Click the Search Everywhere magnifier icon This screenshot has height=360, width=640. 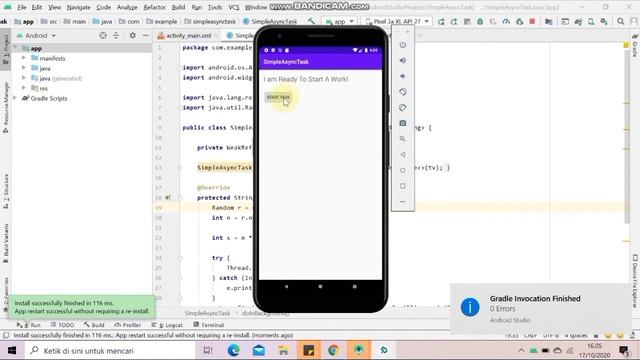pyautogui.click(x=620, y=21)
